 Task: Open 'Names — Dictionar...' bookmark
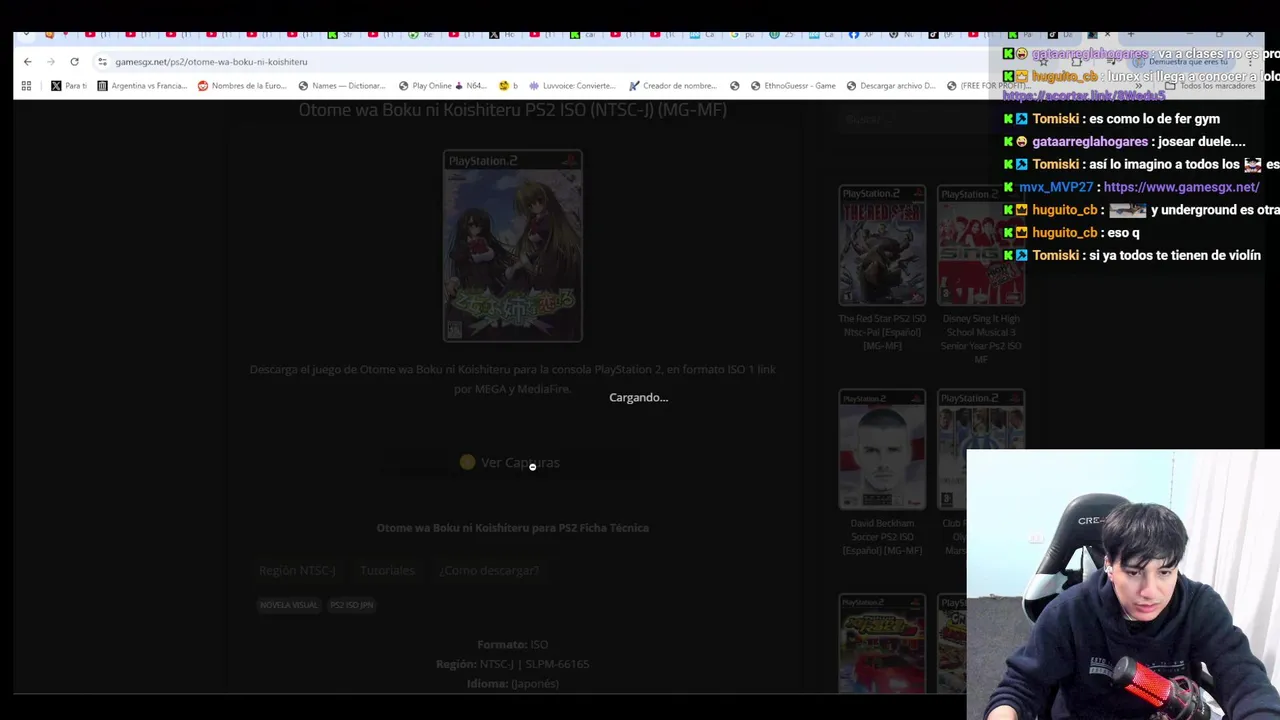click(x=341, y=86)
